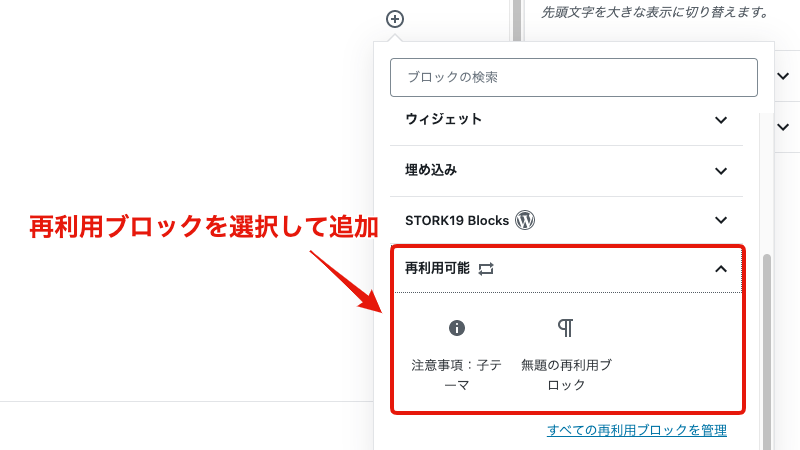Focus the ブロックの検索 search field
Viewport: 800px width, 450px height.
pos(573,78)
